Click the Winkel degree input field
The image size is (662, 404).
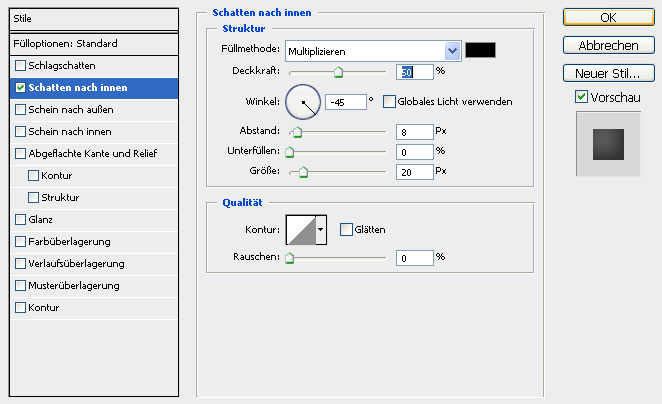click(x=346, y=102)
